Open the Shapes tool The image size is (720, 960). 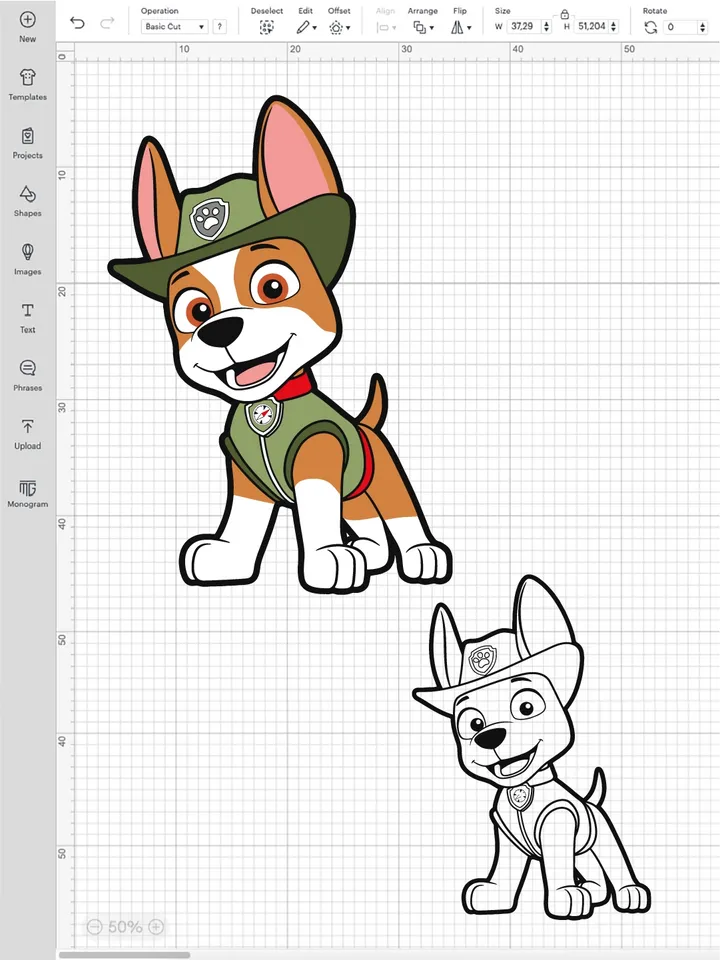coord(27,200)
